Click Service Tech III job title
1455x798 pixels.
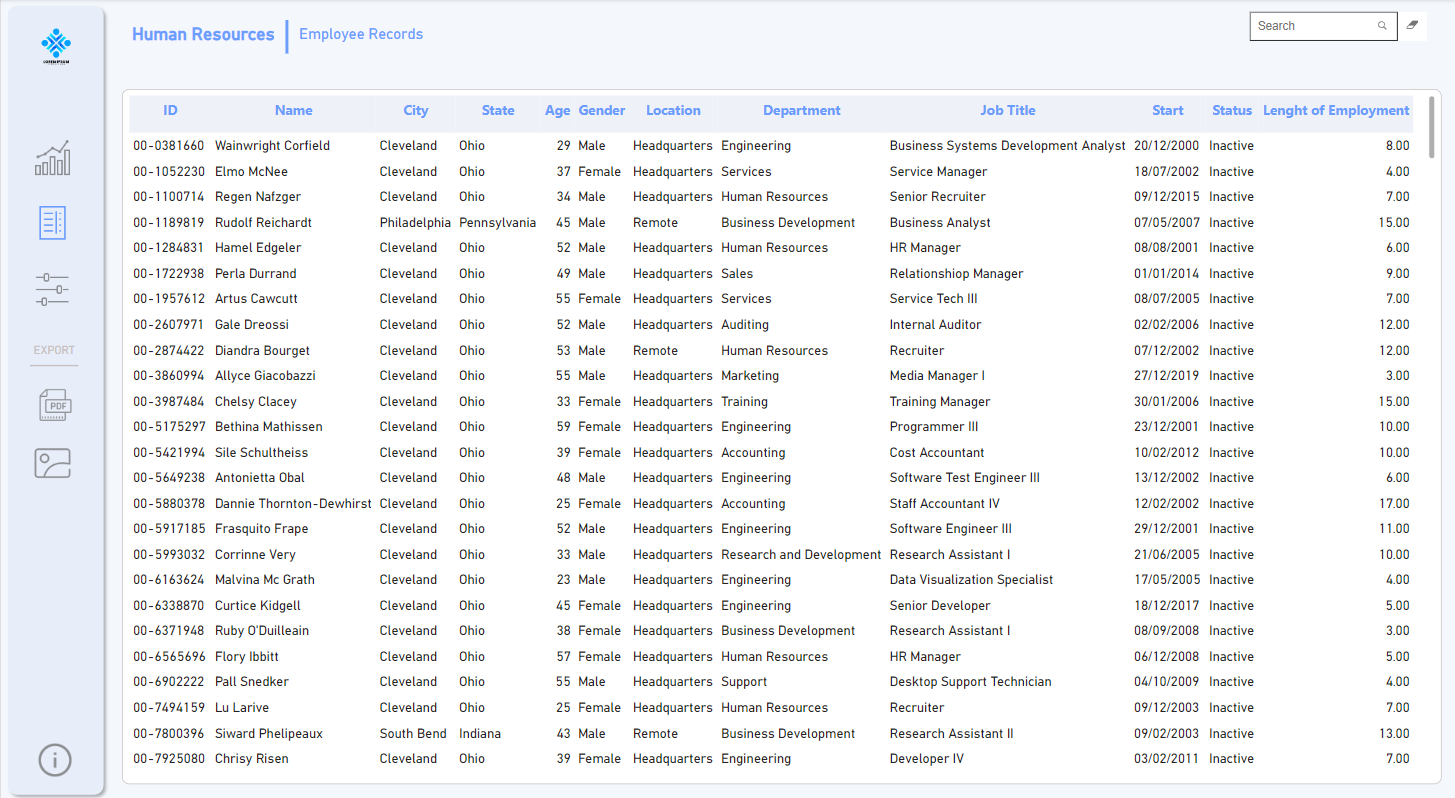point(934,299)
